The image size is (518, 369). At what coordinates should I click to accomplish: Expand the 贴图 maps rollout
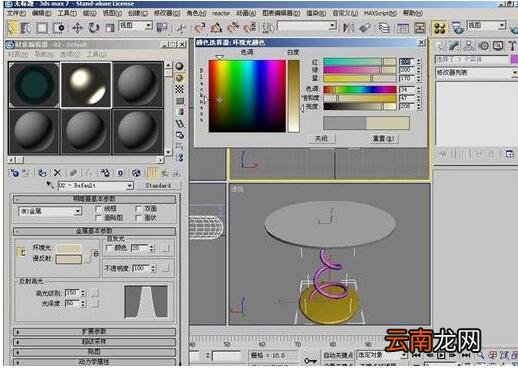[x=94, y=352]
